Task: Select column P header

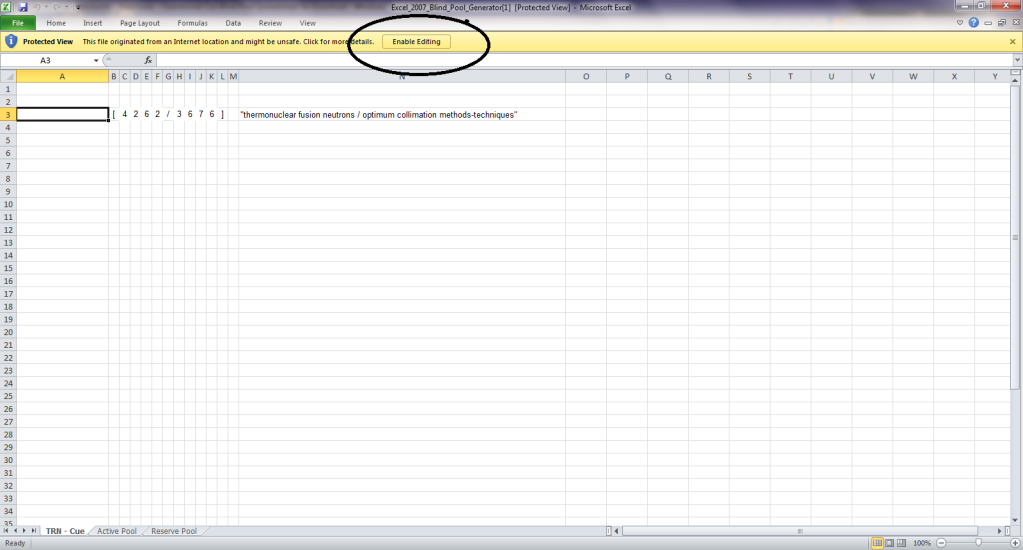Action: (x=627, y=76)
